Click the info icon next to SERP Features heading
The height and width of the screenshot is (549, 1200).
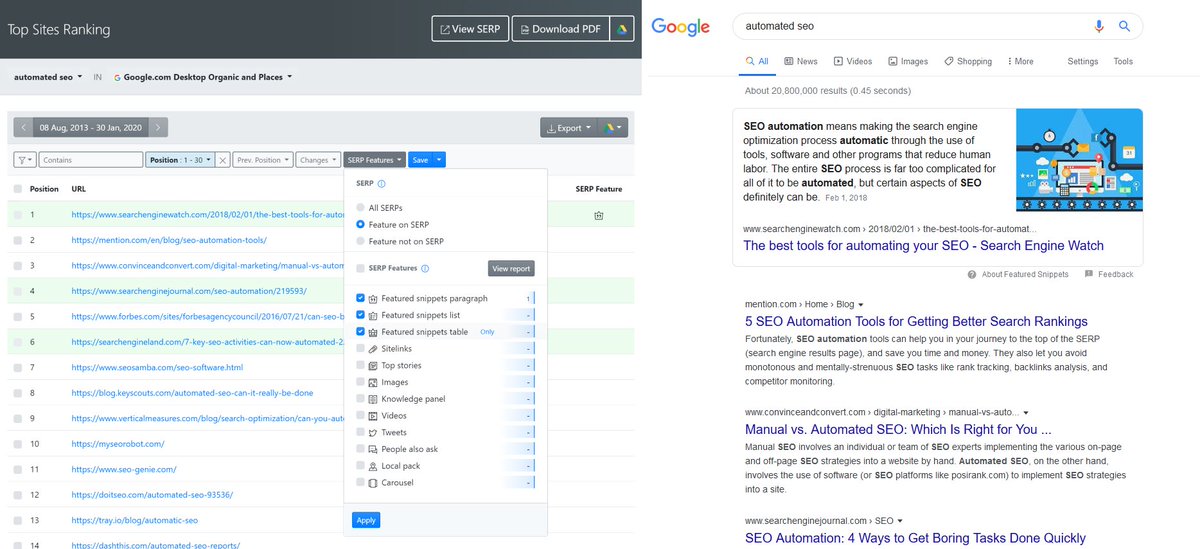(426, 268)
